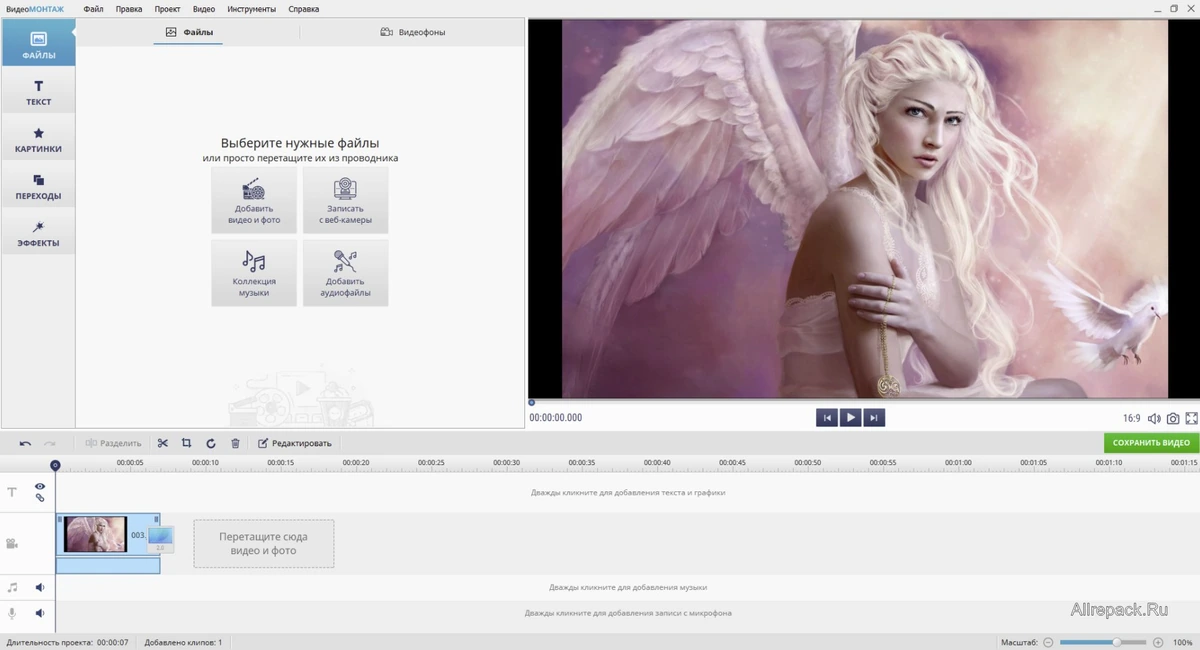Click the scissors cut icon
Screen dimensions: 1200x650
point(163,443)
